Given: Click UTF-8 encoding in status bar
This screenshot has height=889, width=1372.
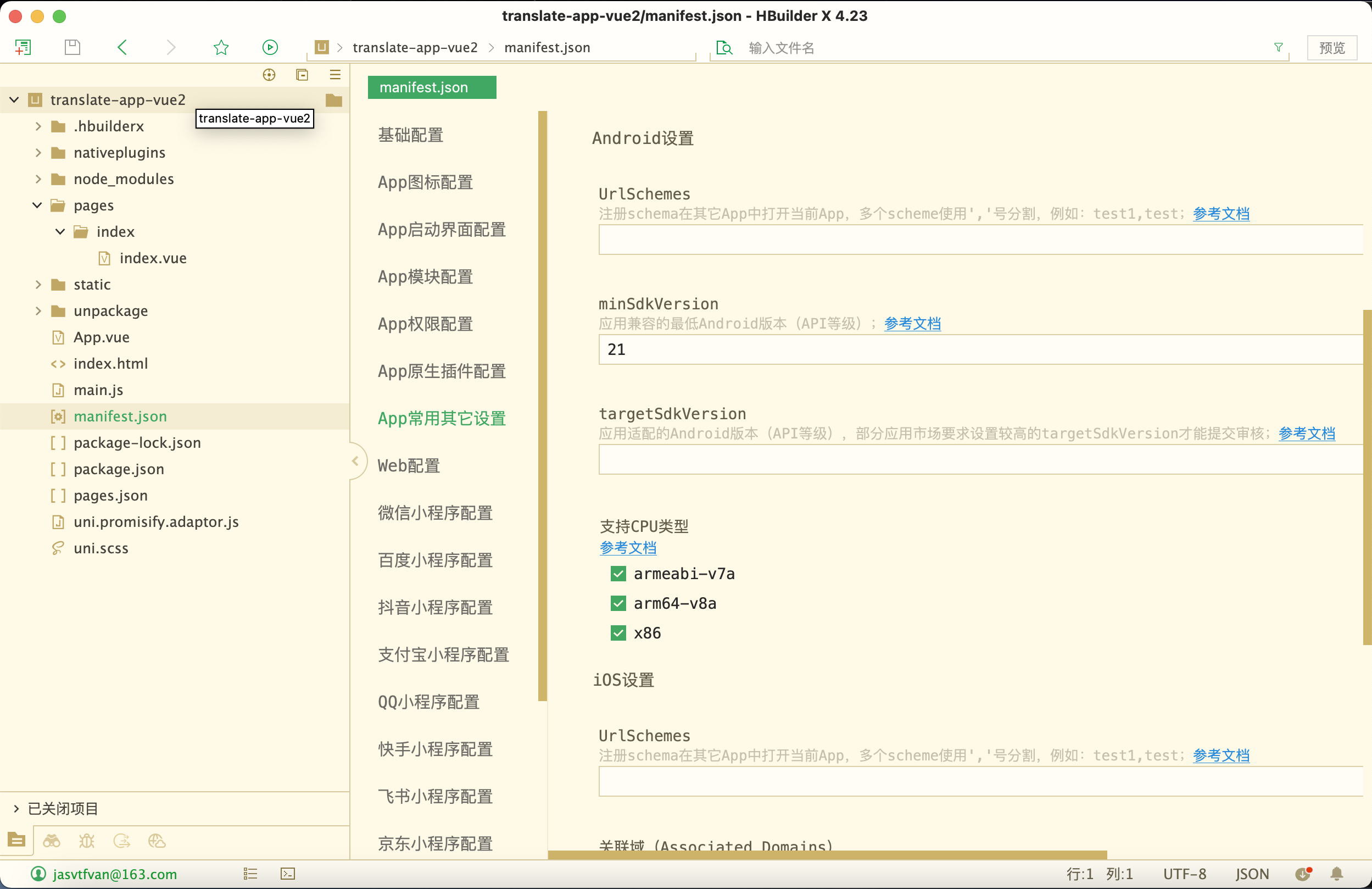Looking at the screenshot, I should click(1184, 874).
